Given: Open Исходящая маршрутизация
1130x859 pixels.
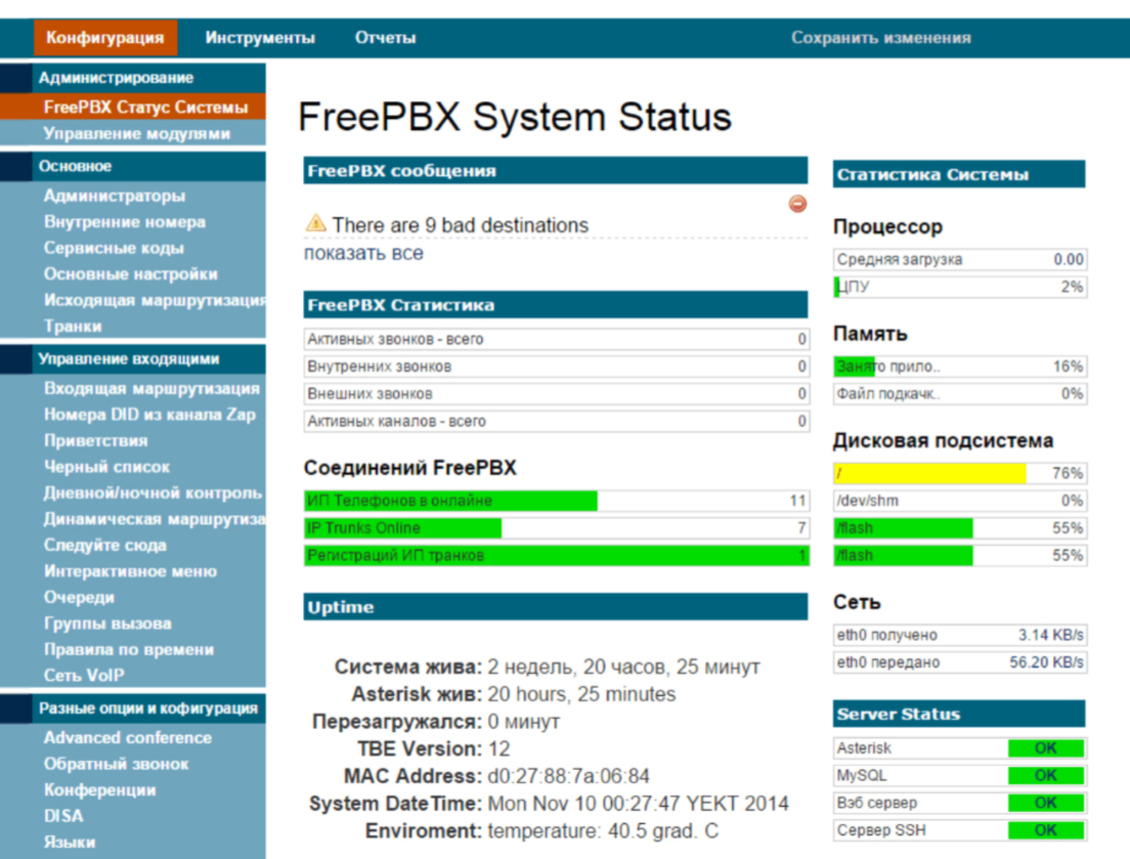Looking at the screenshot, I should click(154, 300).
